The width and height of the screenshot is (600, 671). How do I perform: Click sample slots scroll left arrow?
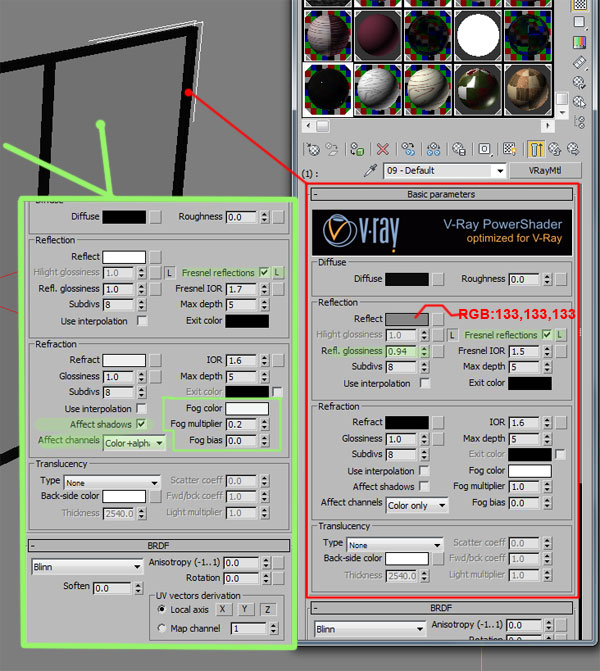pos(309,126)
